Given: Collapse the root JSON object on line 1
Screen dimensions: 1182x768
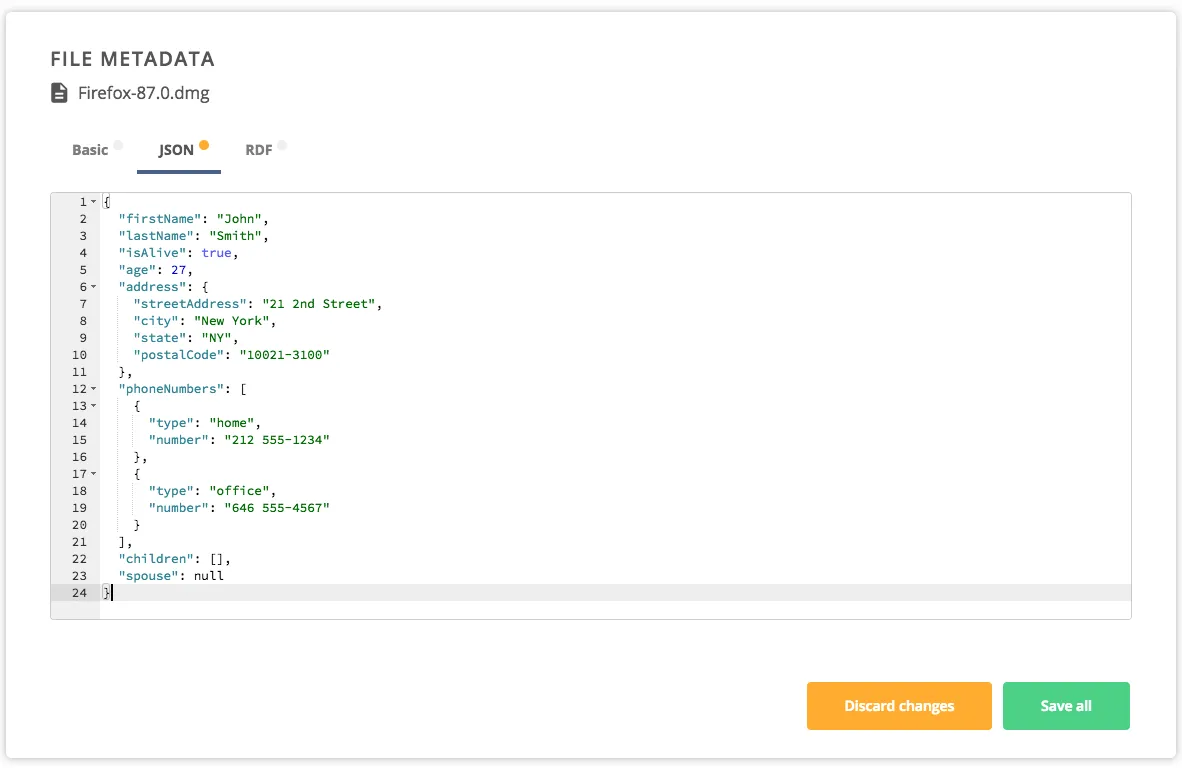Looking at the screenshot, I should tap(92, 201).
